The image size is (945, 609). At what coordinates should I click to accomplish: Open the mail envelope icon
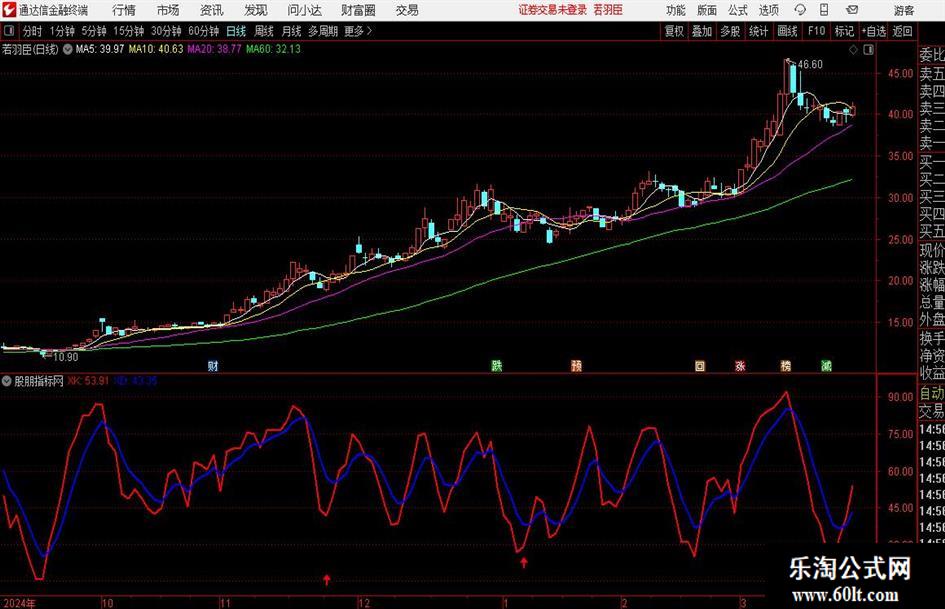[852, 10]
